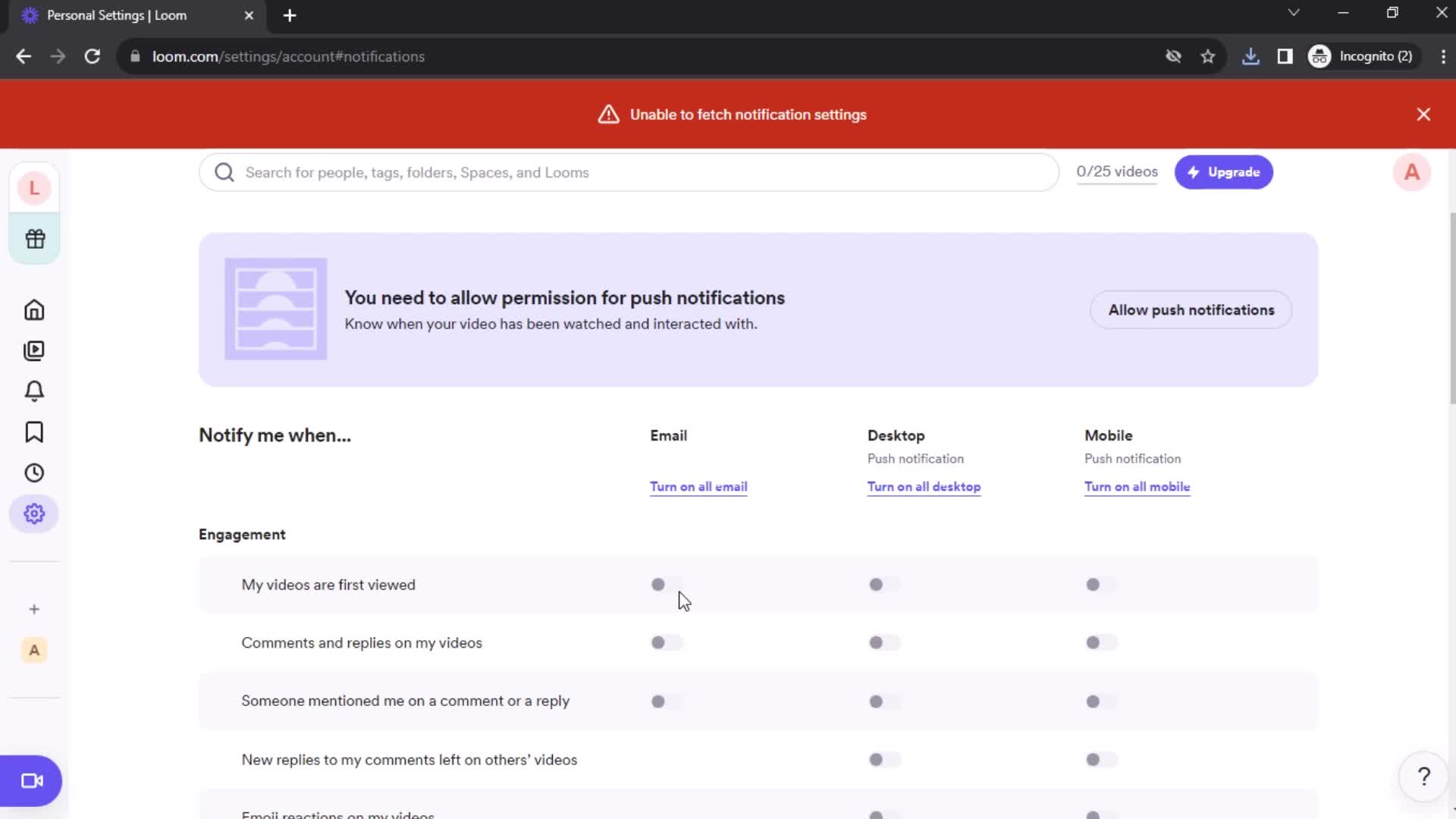Close the Personal Settings Loom tab
Image resolution: width=1456 pixels, height=819 pixels.
(249, 15)
